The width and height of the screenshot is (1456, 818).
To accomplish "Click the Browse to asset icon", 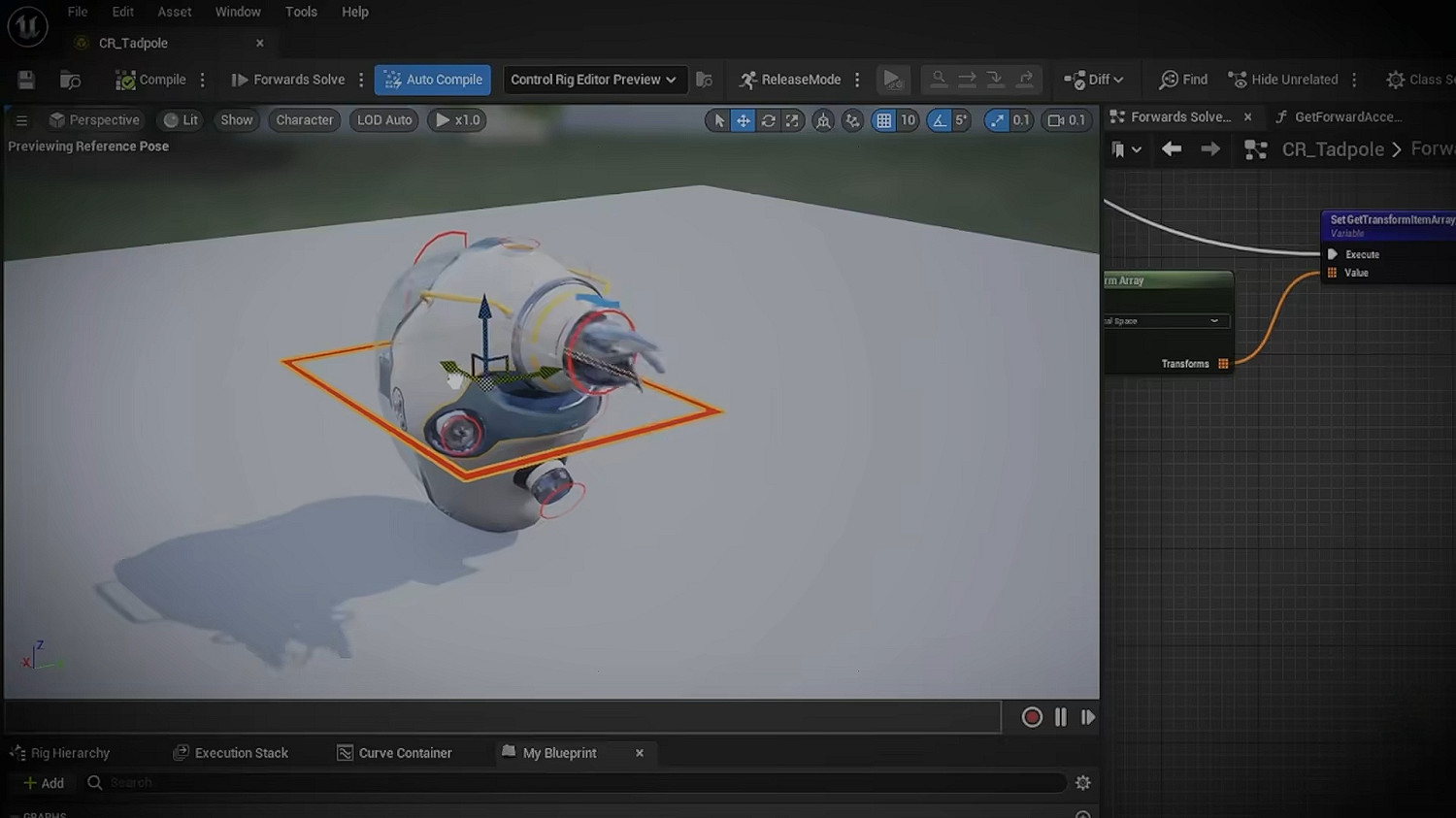I will (70, 80).
